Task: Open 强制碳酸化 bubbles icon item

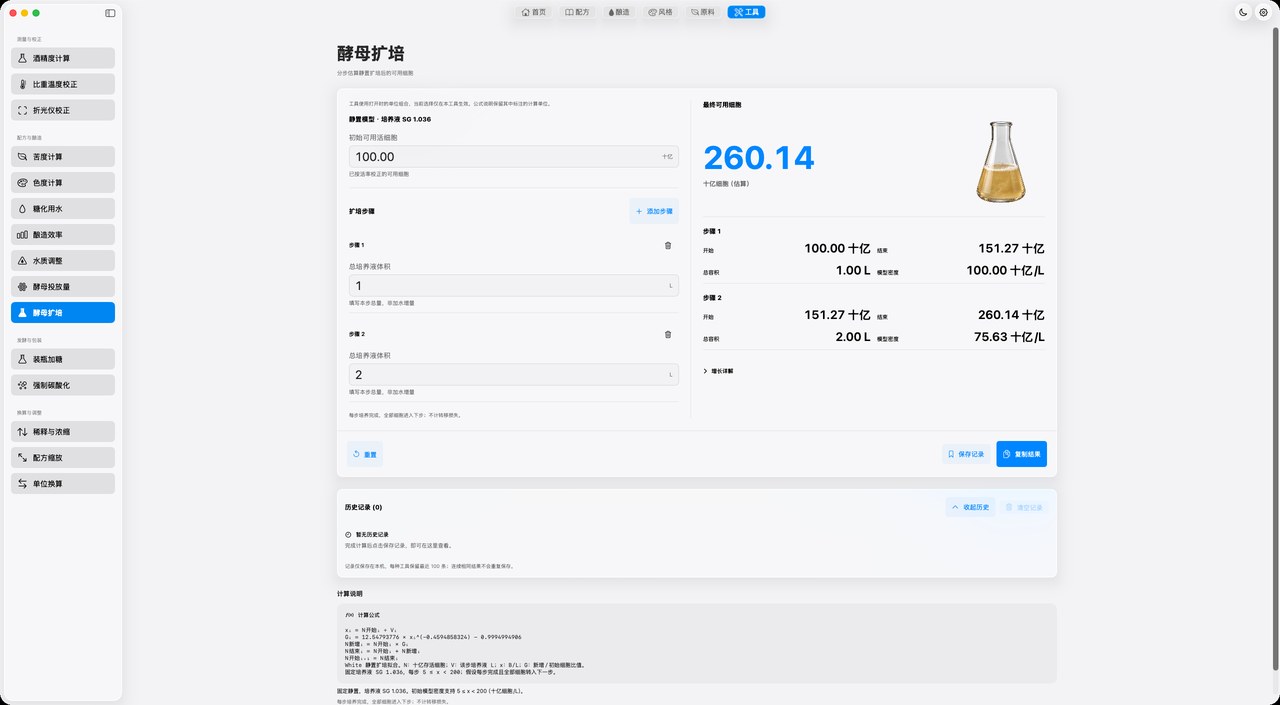Action: 63,385
